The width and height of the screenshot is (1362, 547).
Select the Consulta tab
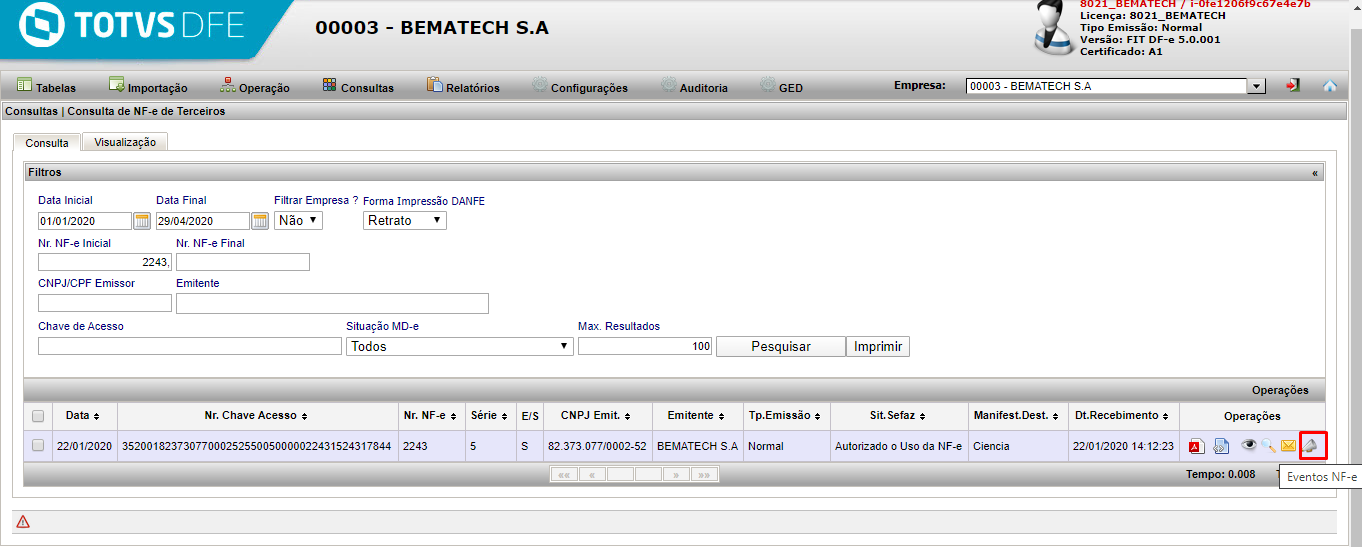47,142
